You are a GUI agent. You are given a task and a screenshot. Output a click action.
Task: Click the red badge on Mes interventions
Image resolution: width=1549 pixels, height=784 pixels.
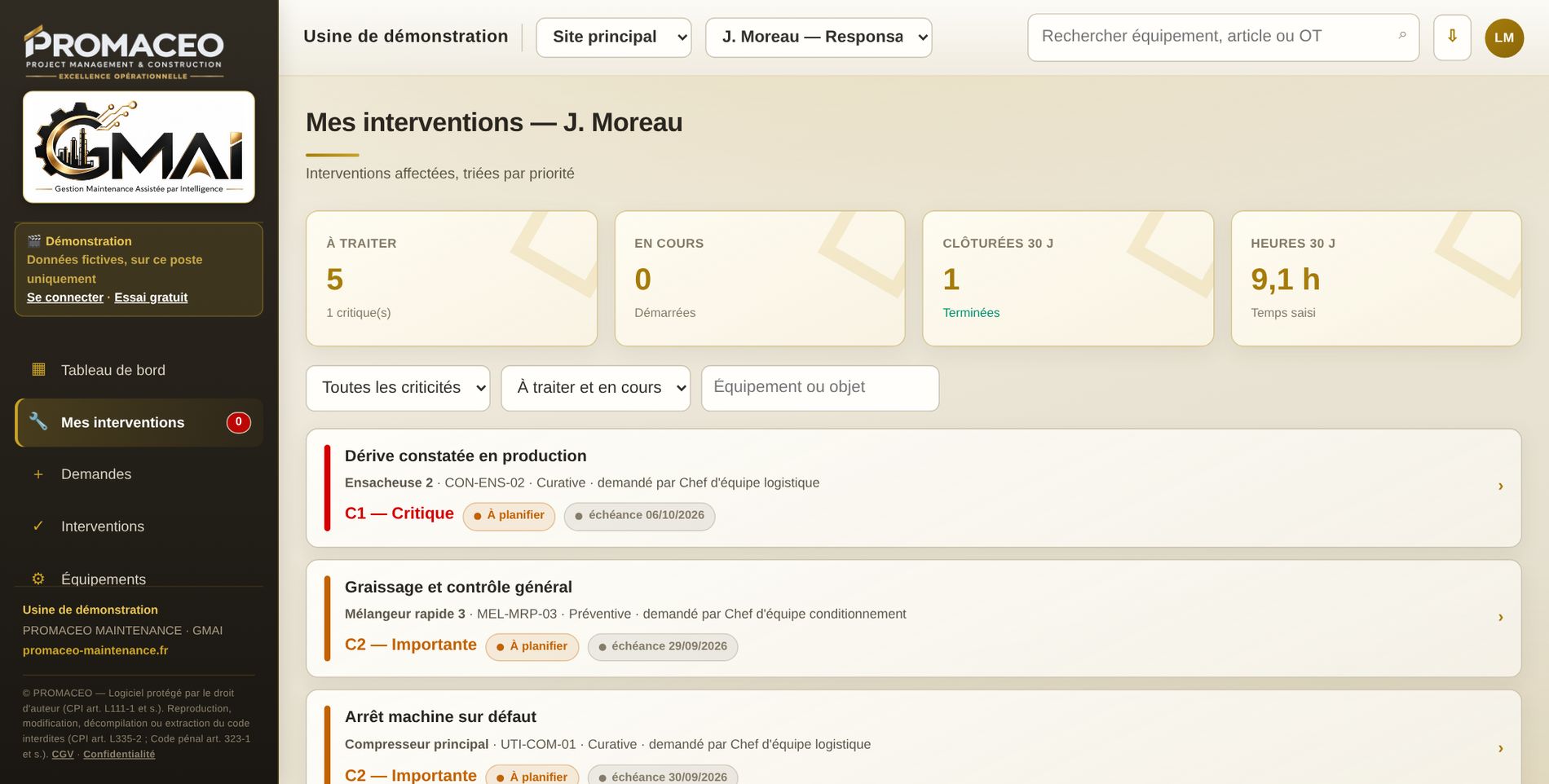(x=238, y=422)
